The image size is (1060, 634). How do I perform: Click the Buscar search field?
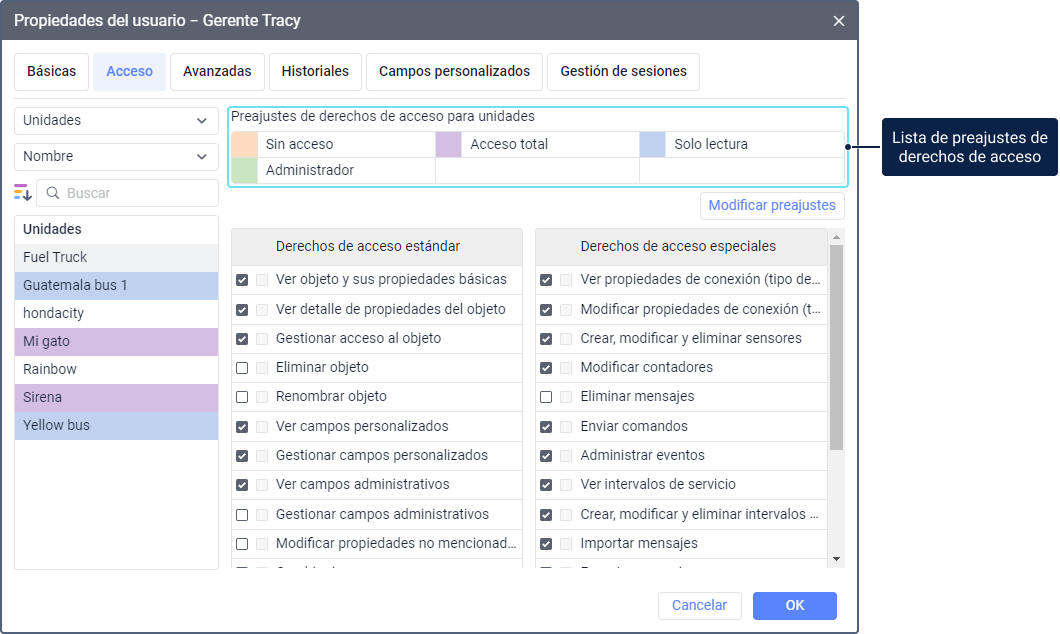click(x=135, y=193)
